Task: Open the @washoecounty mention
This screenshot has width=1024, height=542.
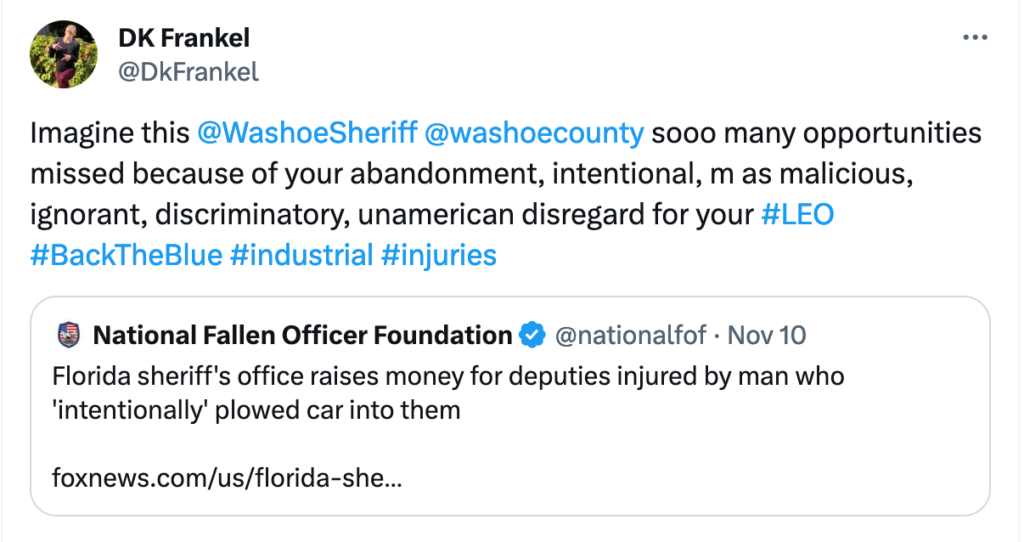Action: point(534,133)
